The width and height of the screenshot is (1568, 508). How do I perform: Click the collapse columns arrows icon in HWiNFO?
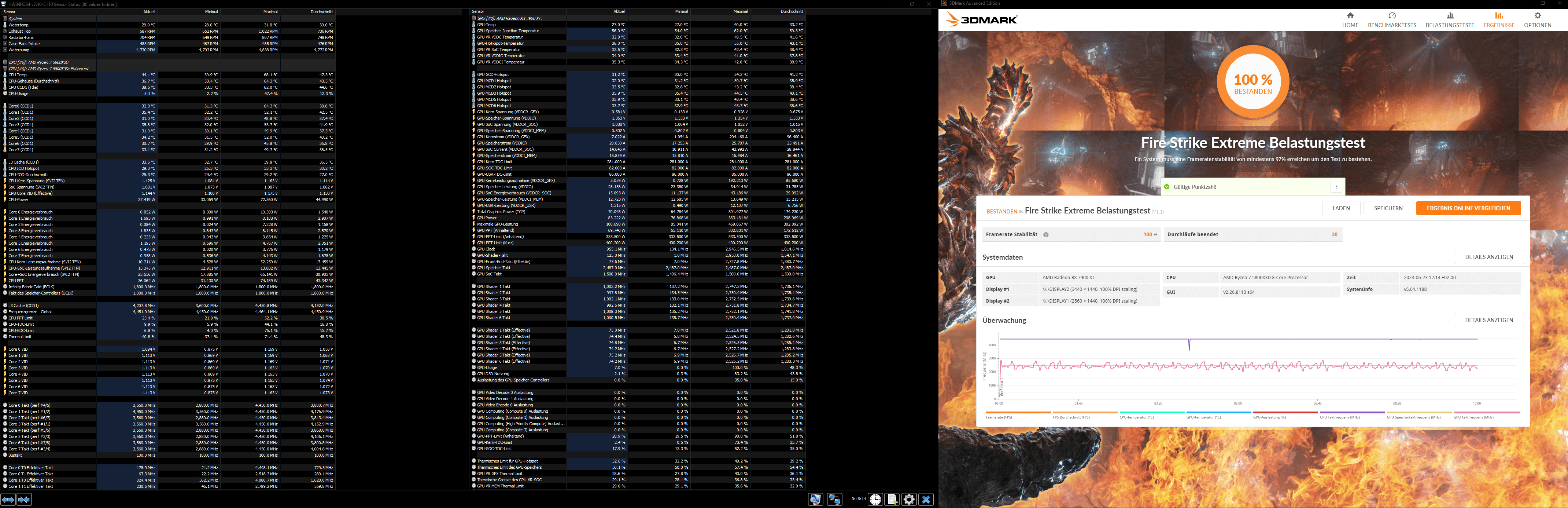coord(24,500)
